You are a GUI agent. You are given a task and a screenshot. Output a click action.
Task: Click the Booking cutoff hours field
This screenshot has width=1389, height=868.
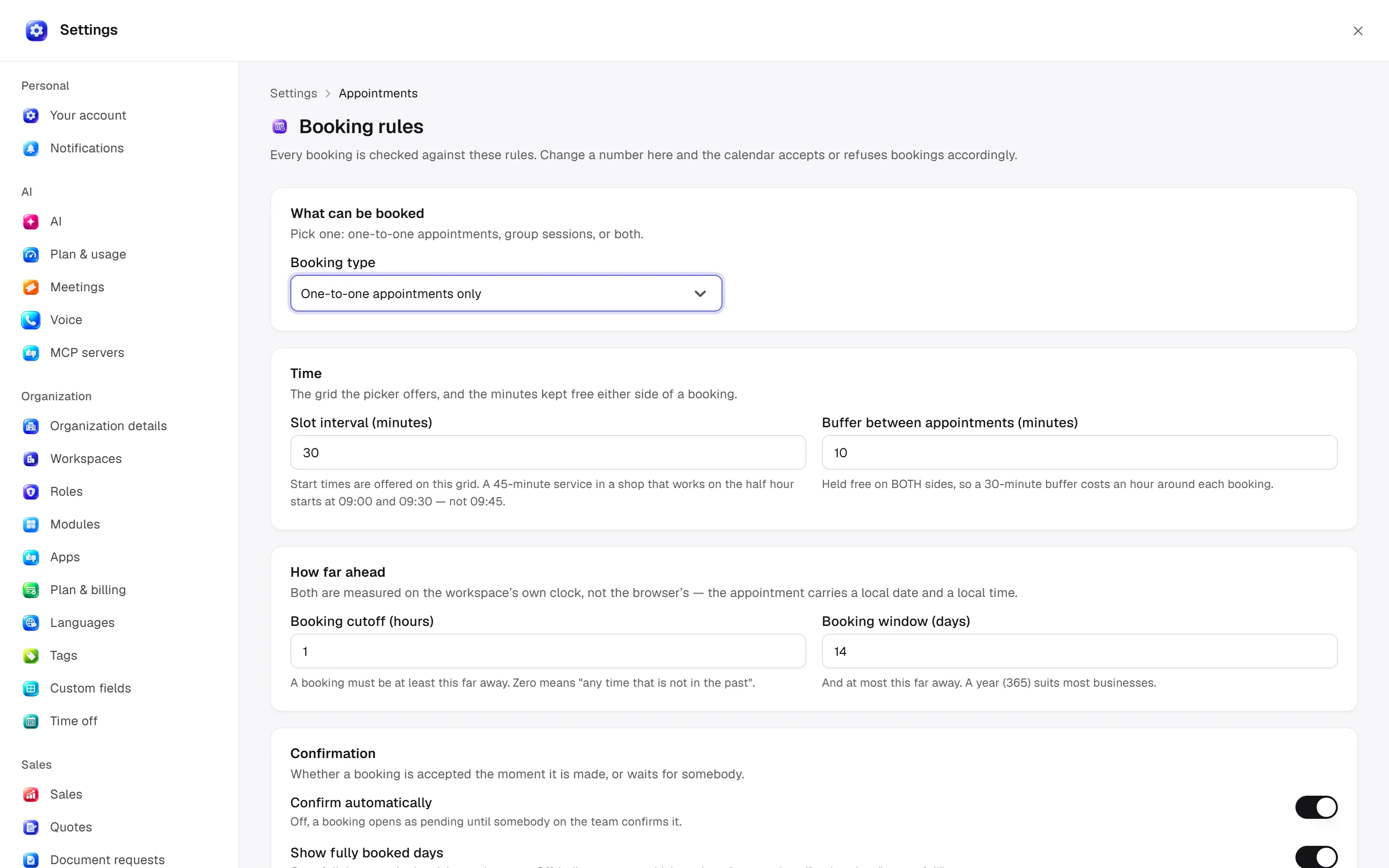point(547,651)
